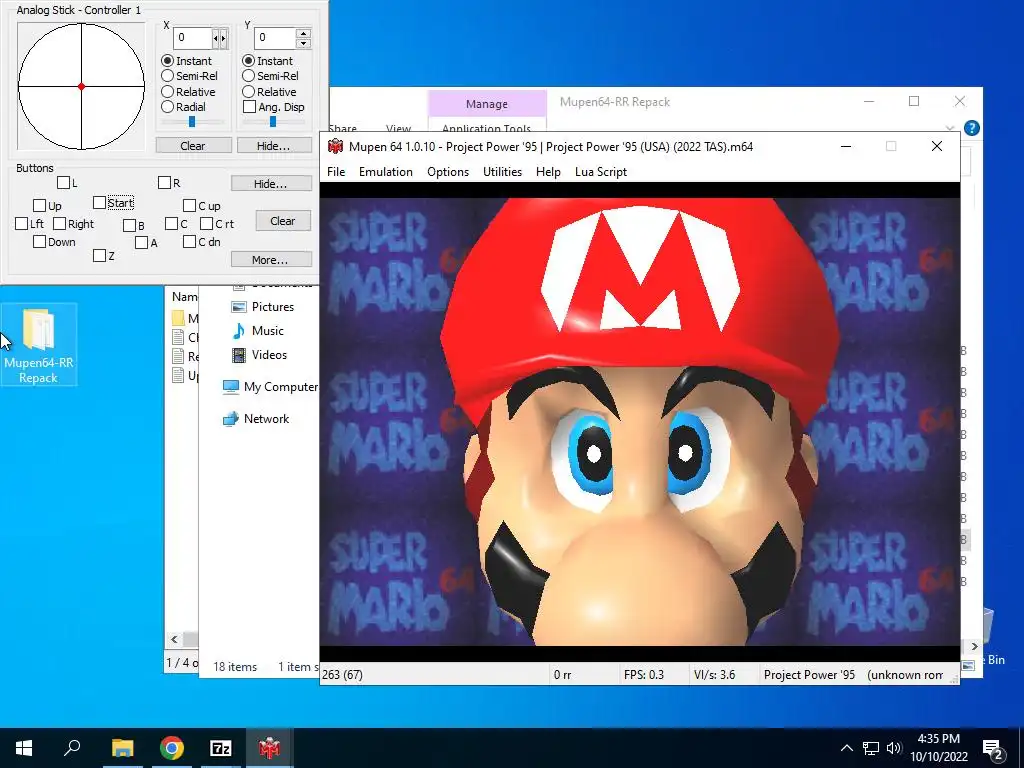This screenshot has height=768, width=1024.
Task: Open the notification center icon
Action: click(993, 749)
